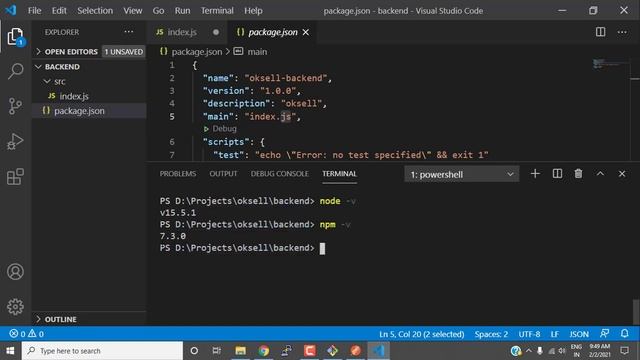Click Ln 5, Col 20 status entry
This screenshot has width=640, height=360.
point(422,334)
